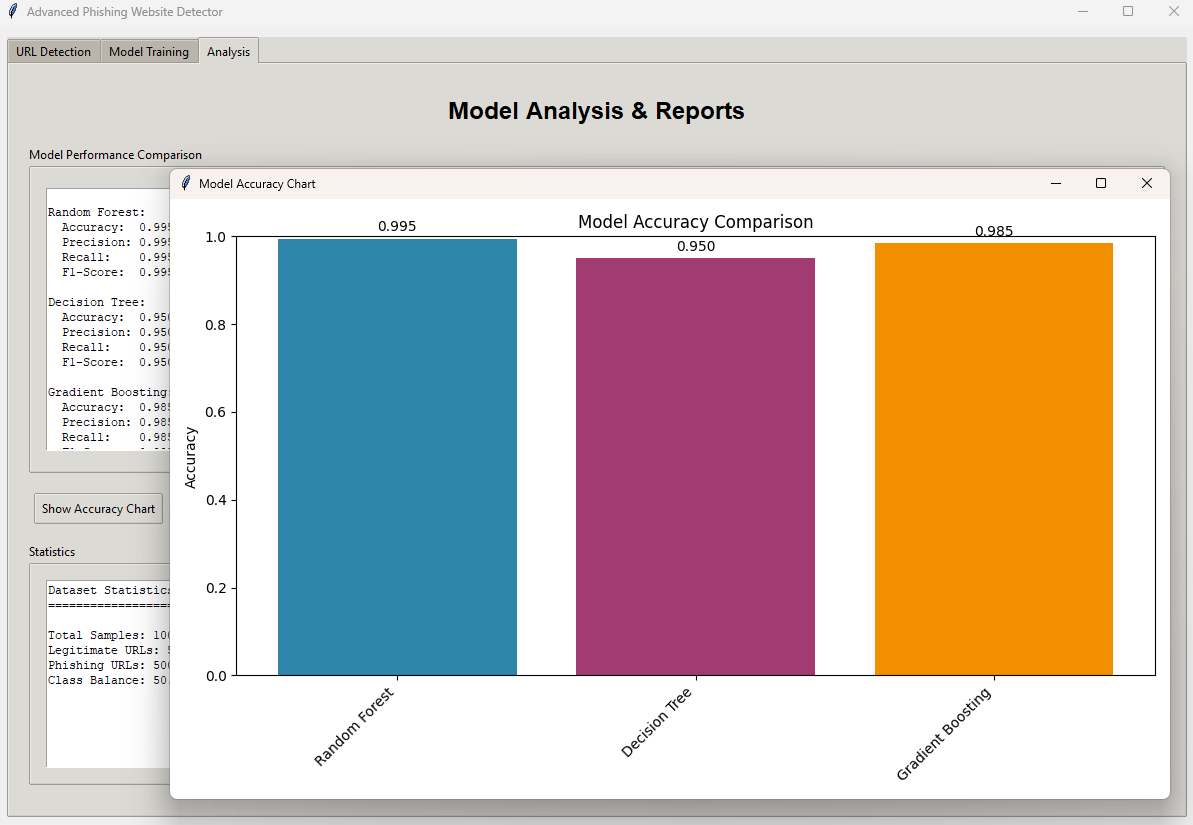Close the Model Accuracy Chart window
Screen dimensions: 1193x825
pos(1147,183)
